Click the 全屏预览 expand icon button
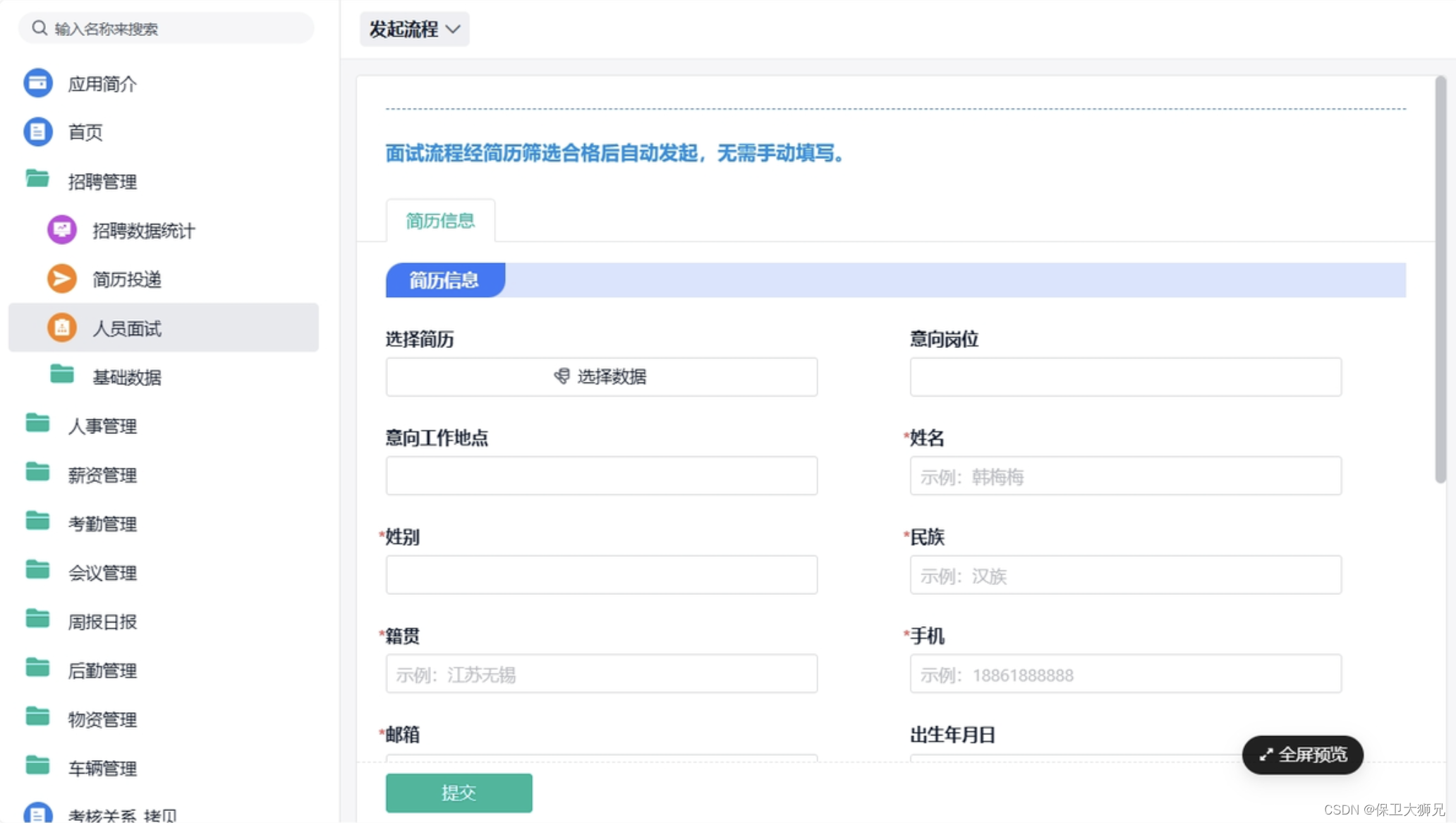The image size is (1456, 823). [x=1302, y=755]
